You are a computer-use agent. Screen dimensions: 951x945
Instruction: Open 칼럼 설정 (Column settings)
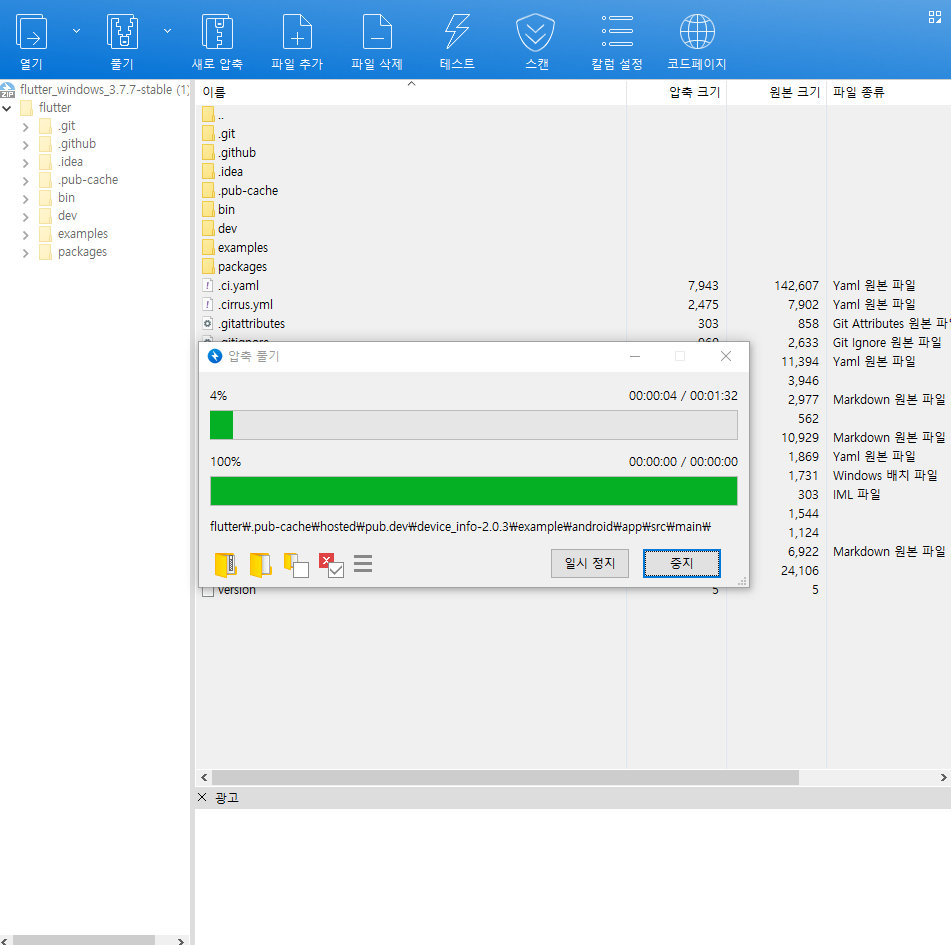click(x=617, y=32)
